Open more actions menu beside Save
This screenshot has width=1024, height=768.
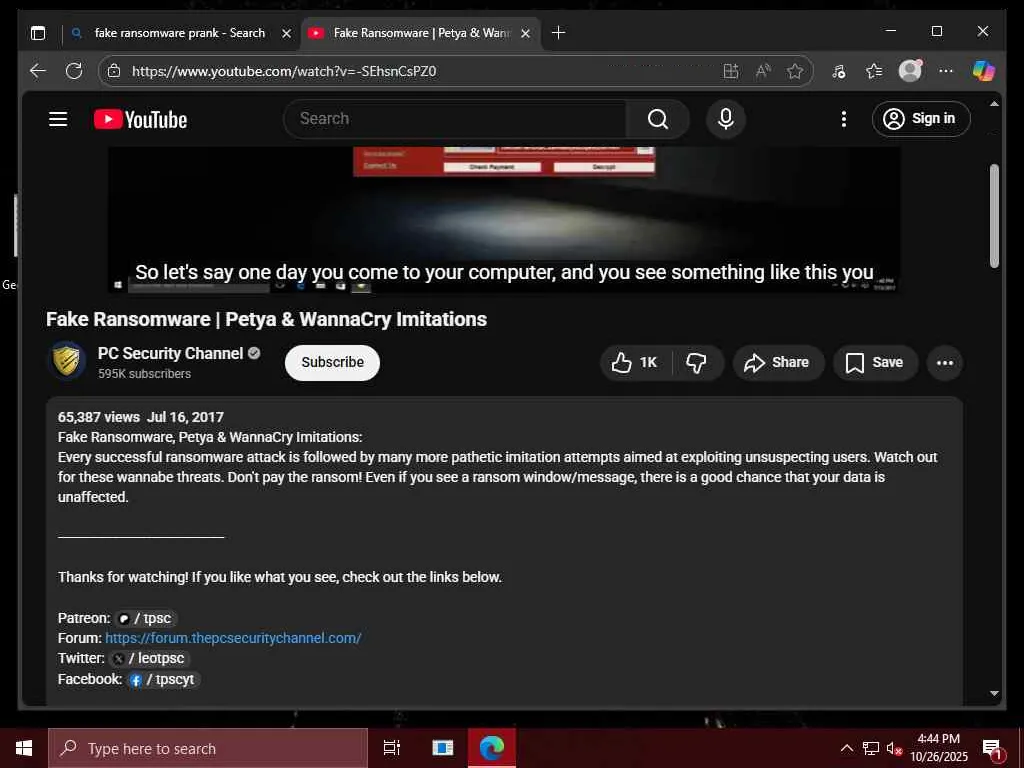(945, 362)
